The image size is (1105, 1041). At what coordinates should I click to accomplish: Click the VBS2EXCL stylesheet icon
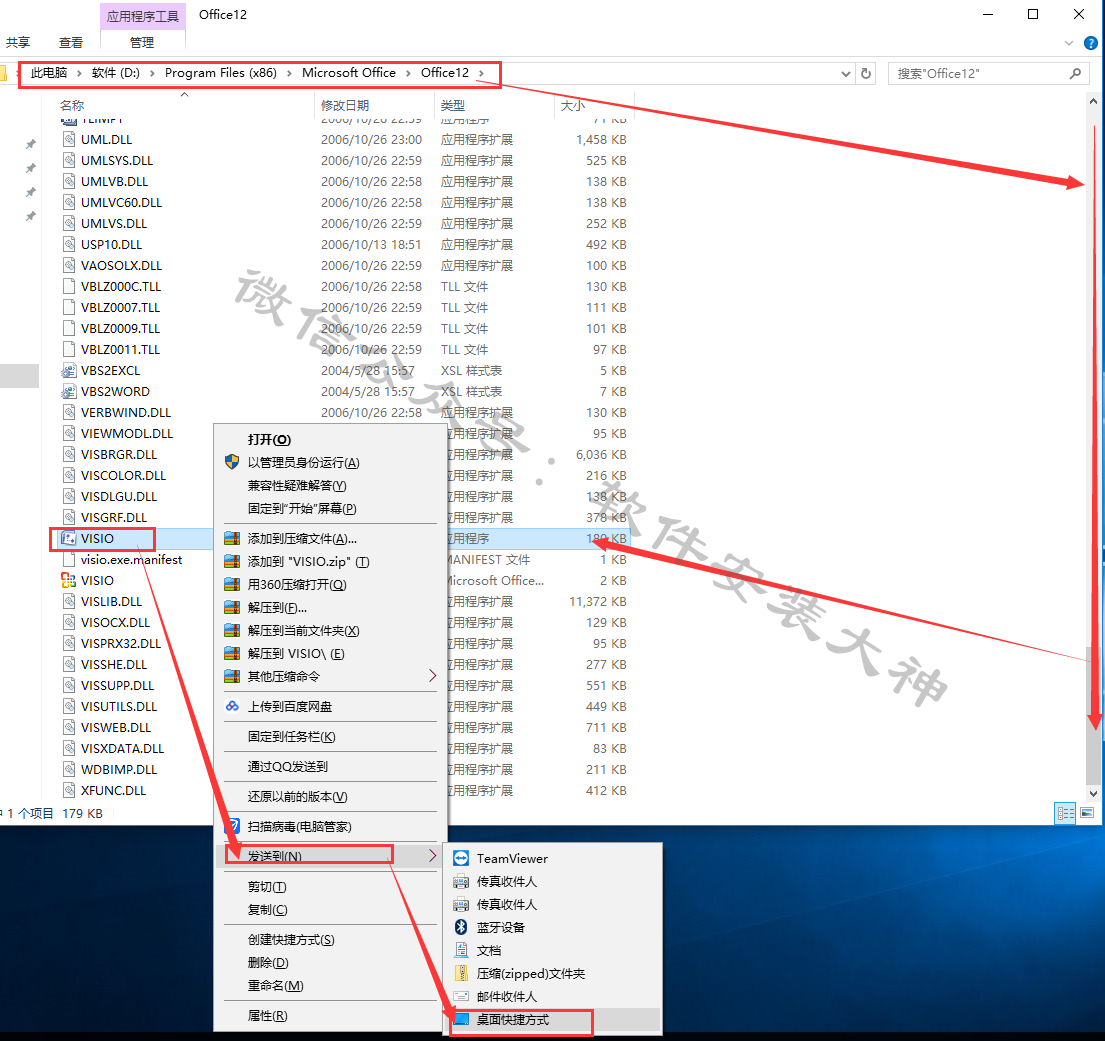[x=68, y=370]
